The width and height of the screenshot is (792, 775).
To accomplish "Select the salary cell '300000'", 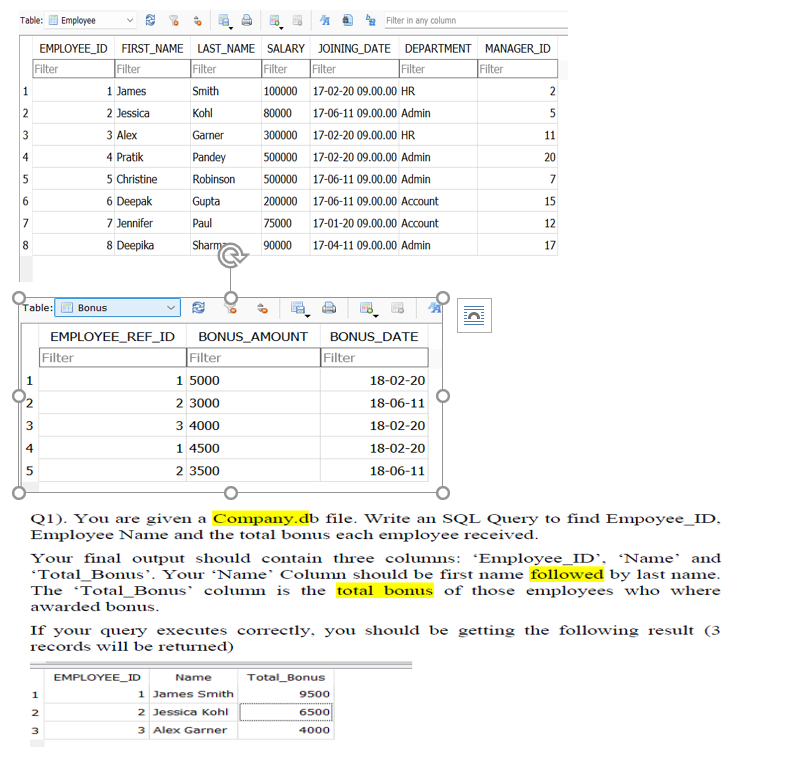I will tap(285, 135).
